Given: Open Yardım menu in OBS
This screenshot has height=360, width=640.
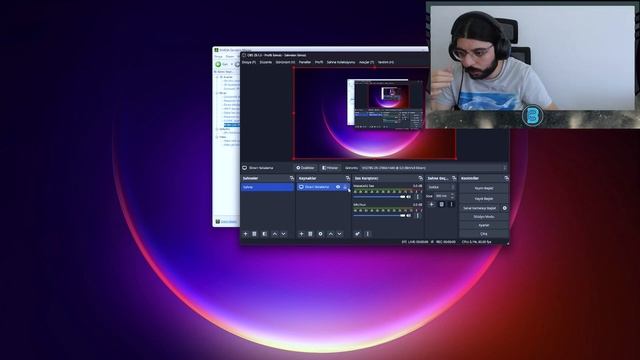Looking at the screenshot, I should point(385,62).
